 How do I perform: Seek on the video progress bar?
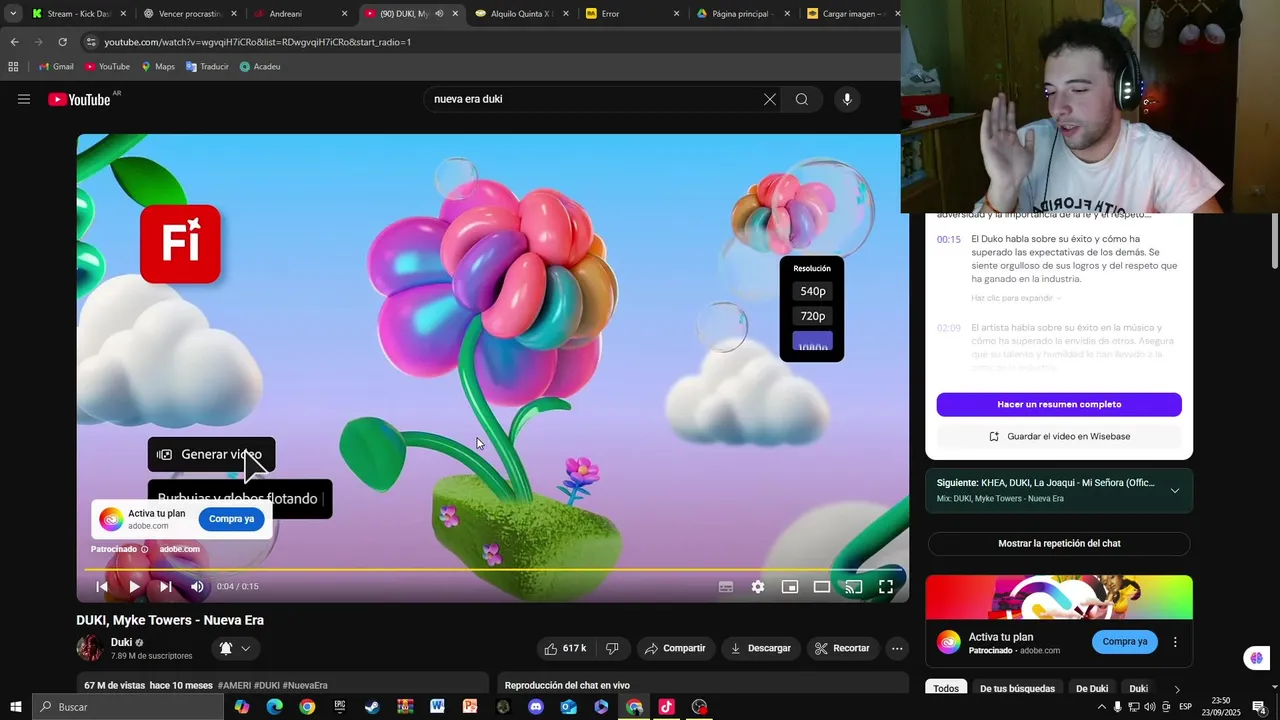tap(493, 570)
